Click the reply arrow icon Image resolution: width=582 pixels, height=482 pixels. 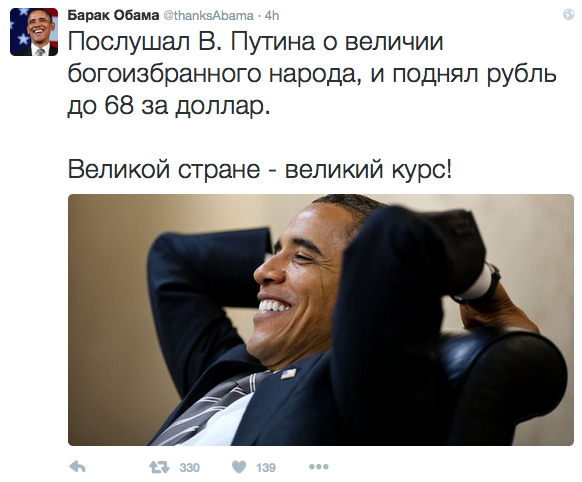click(x=77, y=467)
